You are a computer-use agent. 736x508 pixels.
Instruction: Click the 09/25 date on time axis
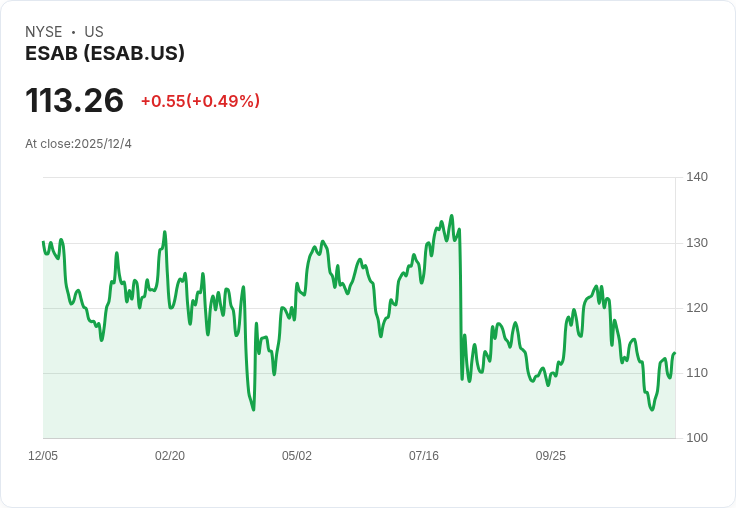coord(551,456)
